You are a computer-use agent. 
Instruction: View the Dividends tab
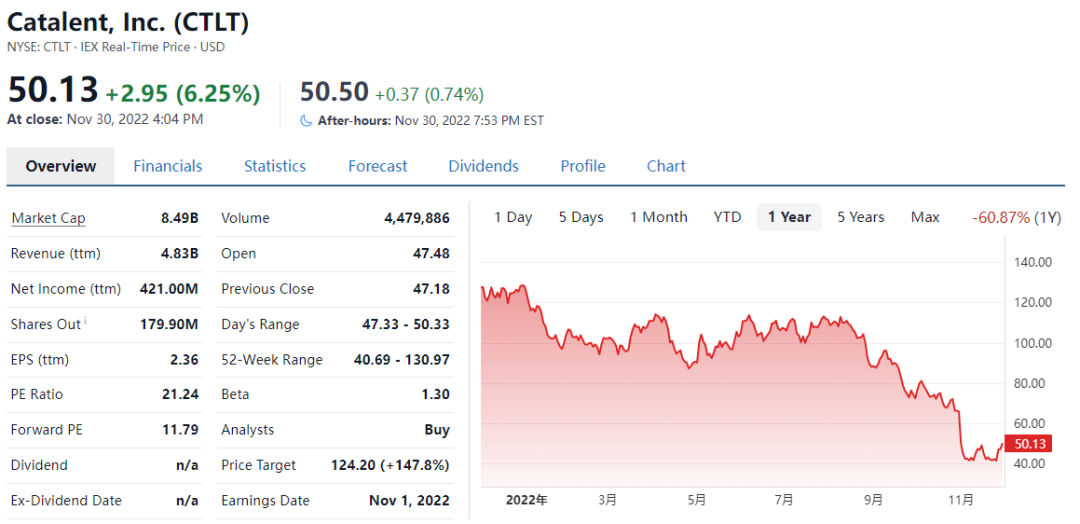pyautogui.click(x=483, y=166)
